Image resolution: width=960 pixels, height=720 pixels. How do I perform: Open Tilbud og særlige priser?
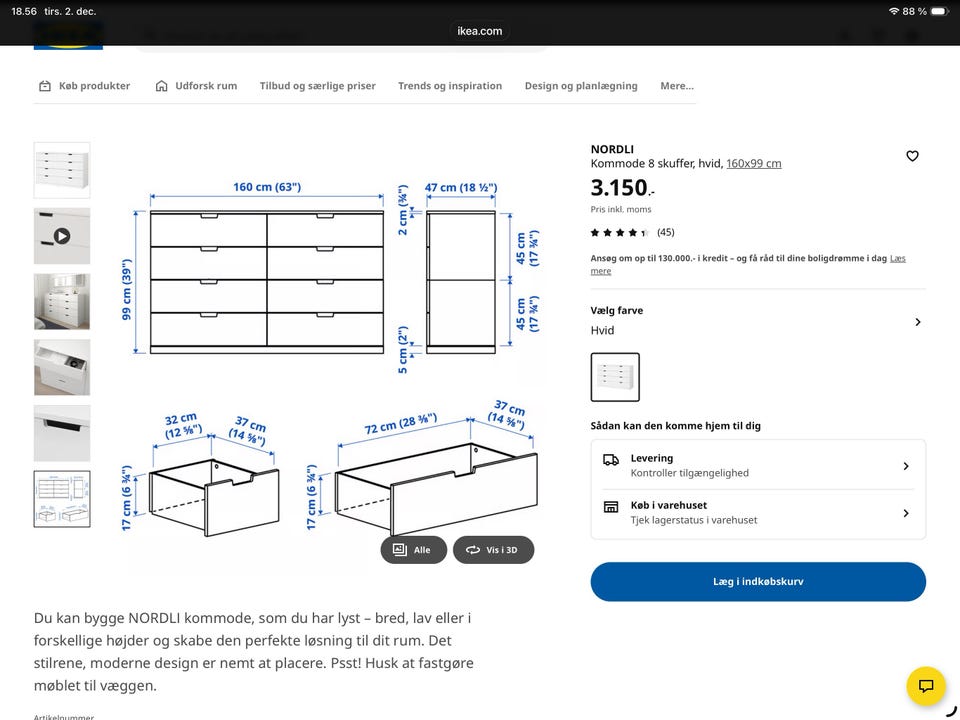pos(318,86)
